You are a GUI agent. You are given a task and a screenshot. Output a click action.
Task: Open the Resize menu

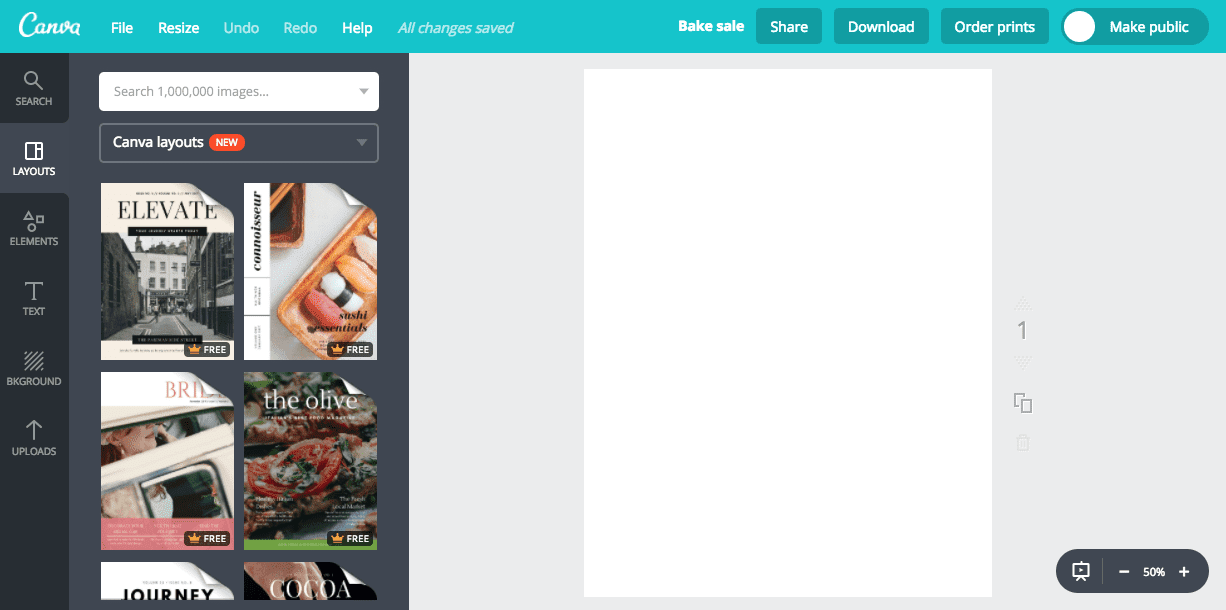pyautogui.click(x=178, y=27)
